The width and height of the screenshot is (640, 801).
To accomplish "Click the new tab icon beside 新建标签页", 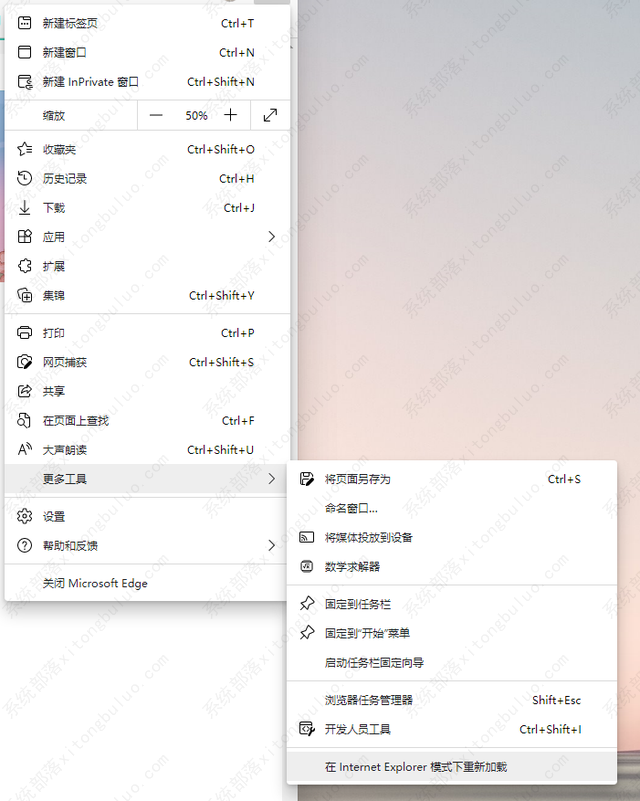I will [x=25, y=23].
